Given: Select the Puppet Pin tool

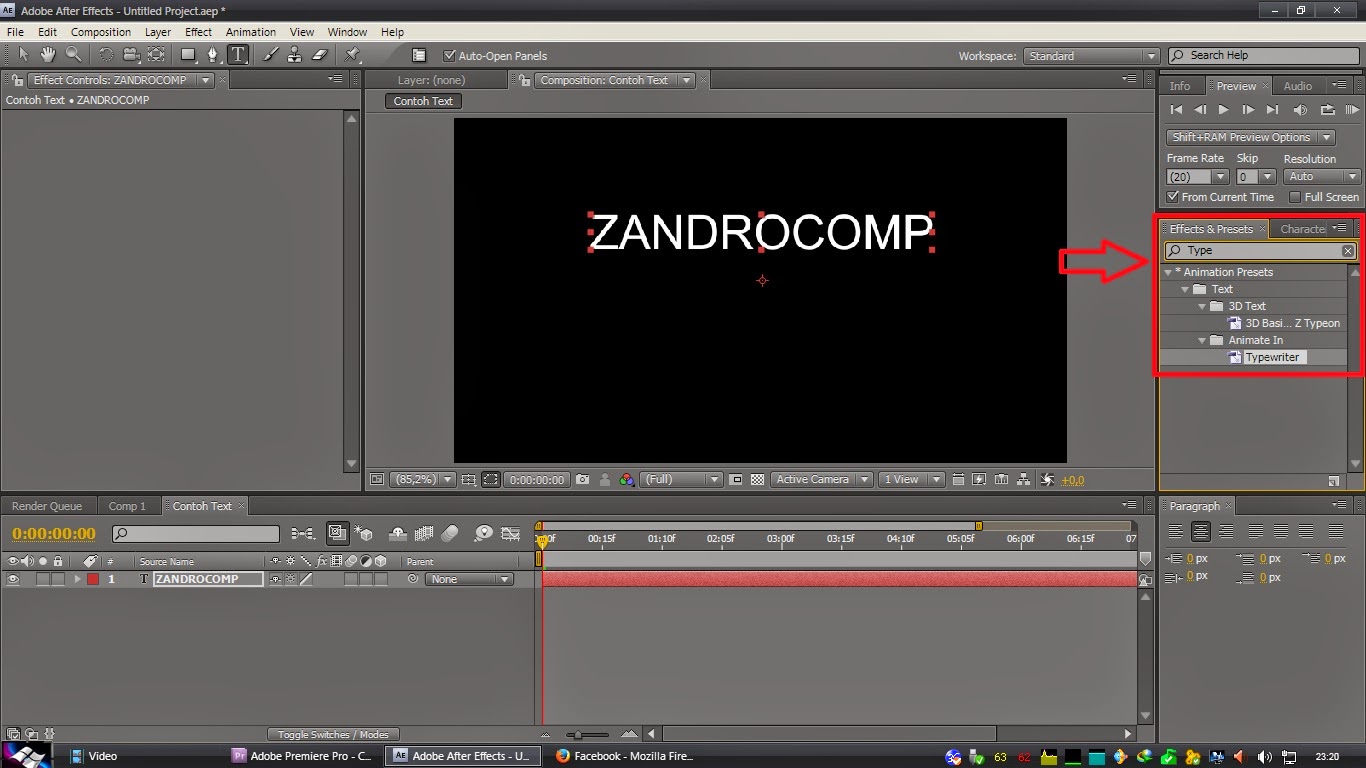Looking at the screenshot, I should click(x=353, y=55).
